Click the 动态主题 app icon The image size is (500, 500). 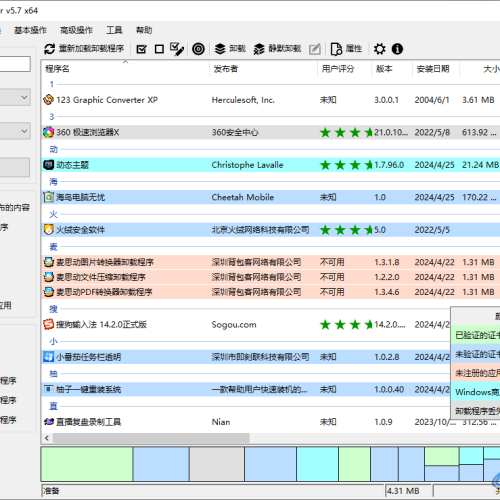pyautogui.click(x=49, y=165)
